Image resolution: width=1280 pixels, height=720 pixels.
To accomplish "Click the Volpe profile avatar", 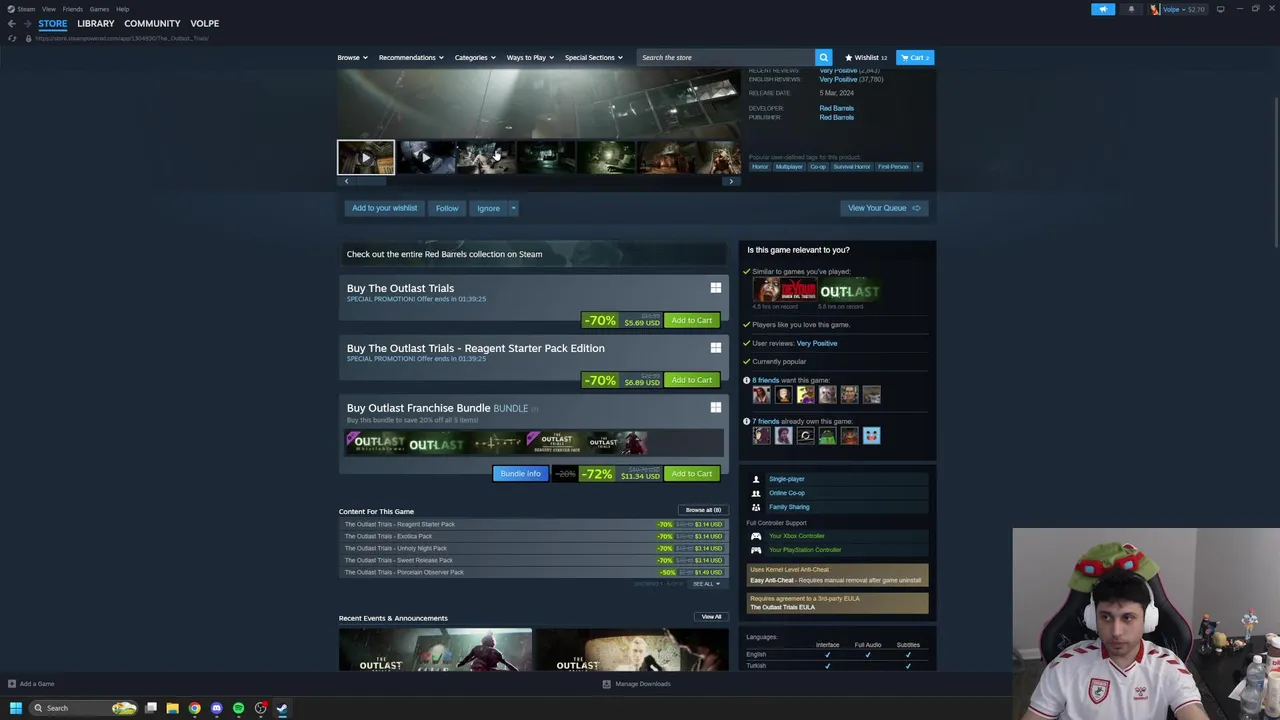I will (1155, 9).
